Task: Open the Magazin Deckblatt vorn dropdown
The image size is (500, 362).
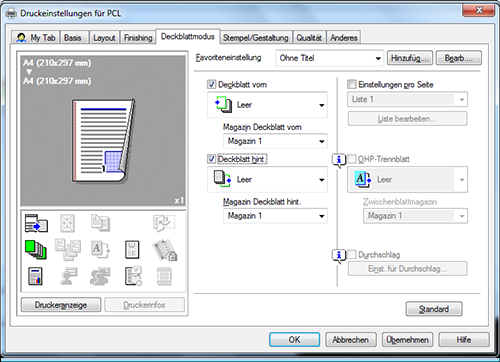Action: (x=275, y=141)
